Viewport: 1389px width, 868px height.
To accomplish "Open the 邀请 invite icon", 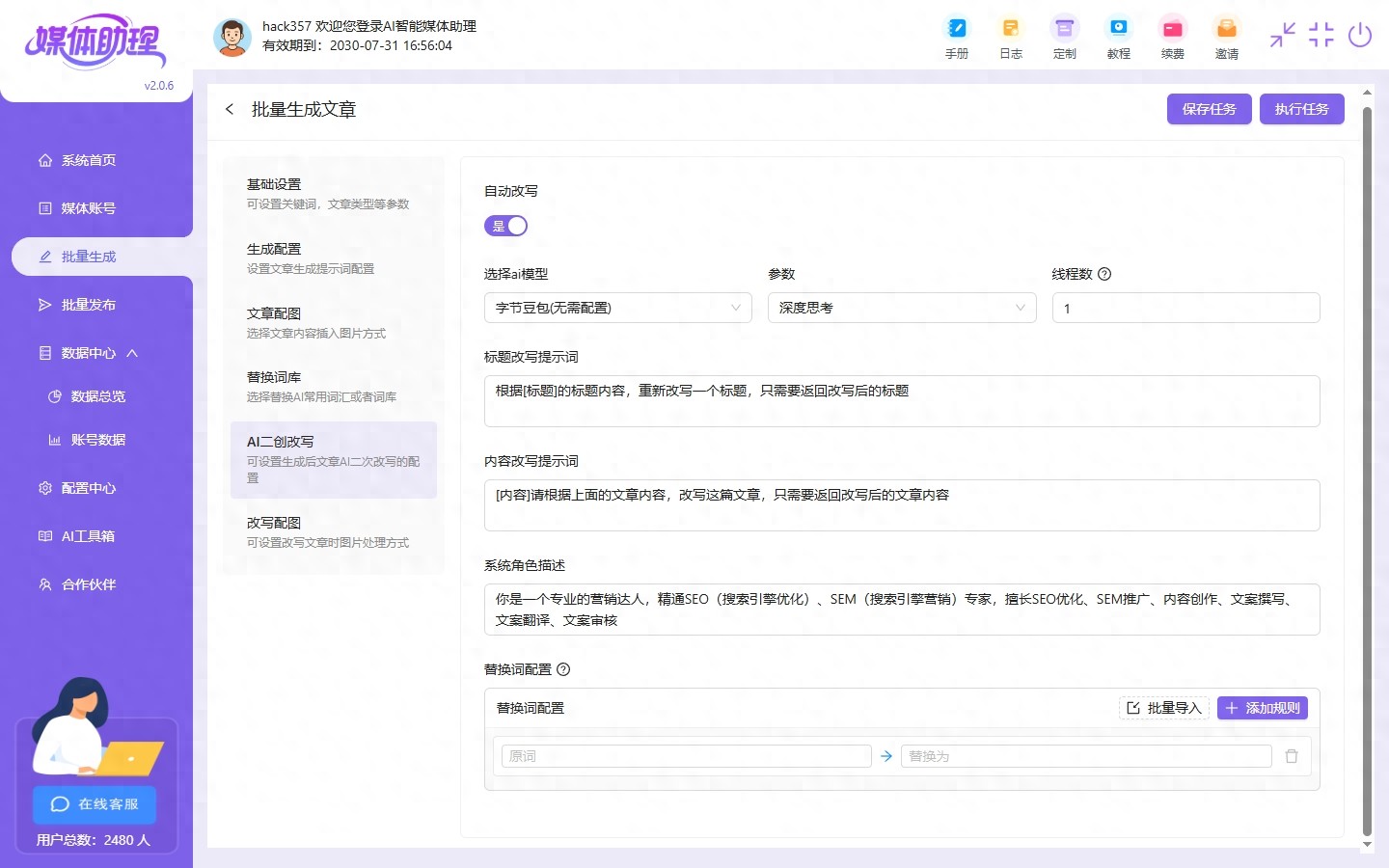I will tap(1226, 36).
